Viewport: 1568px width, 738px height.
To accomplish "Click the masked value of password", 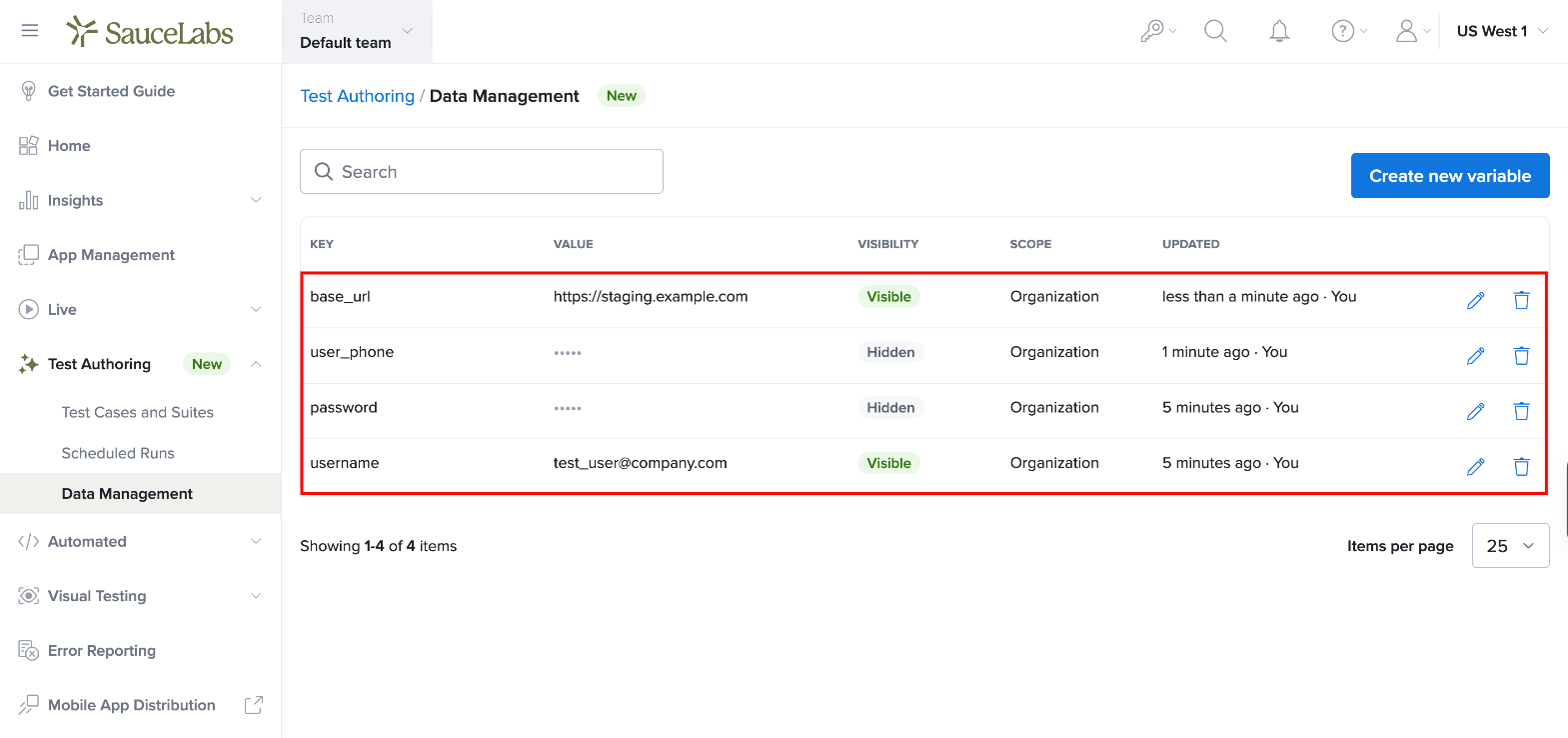I will (x=568, y=408).
